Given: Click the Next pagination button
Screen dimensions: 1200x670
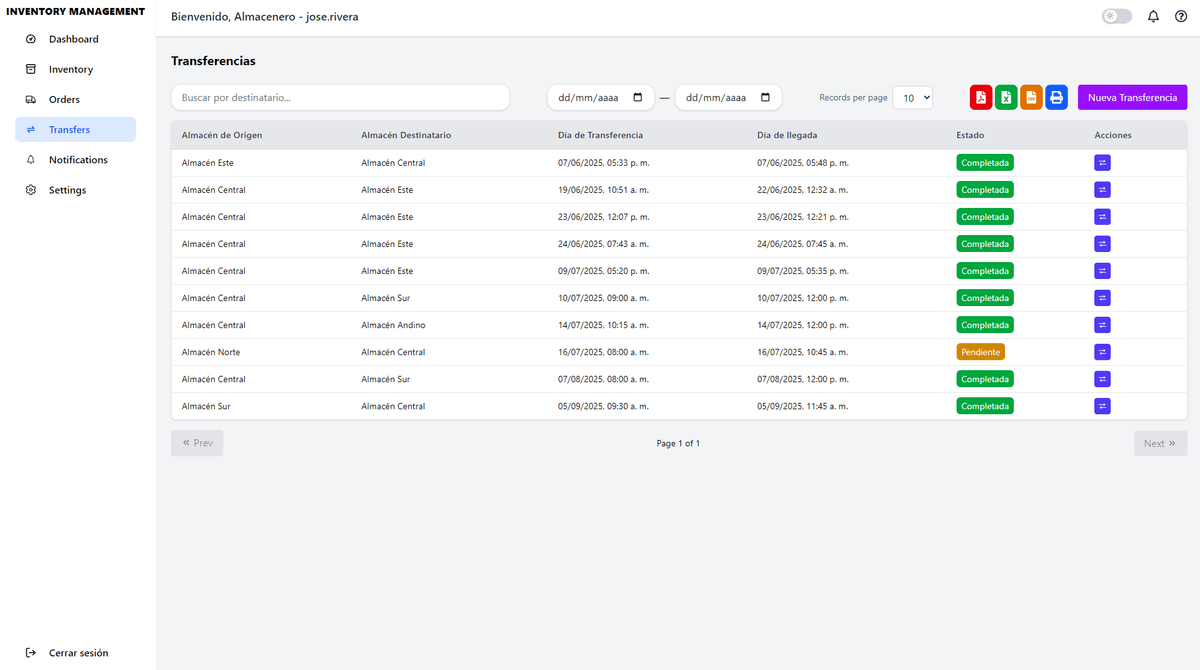Looking at the screenshot, I should [x=1160, y=443].
